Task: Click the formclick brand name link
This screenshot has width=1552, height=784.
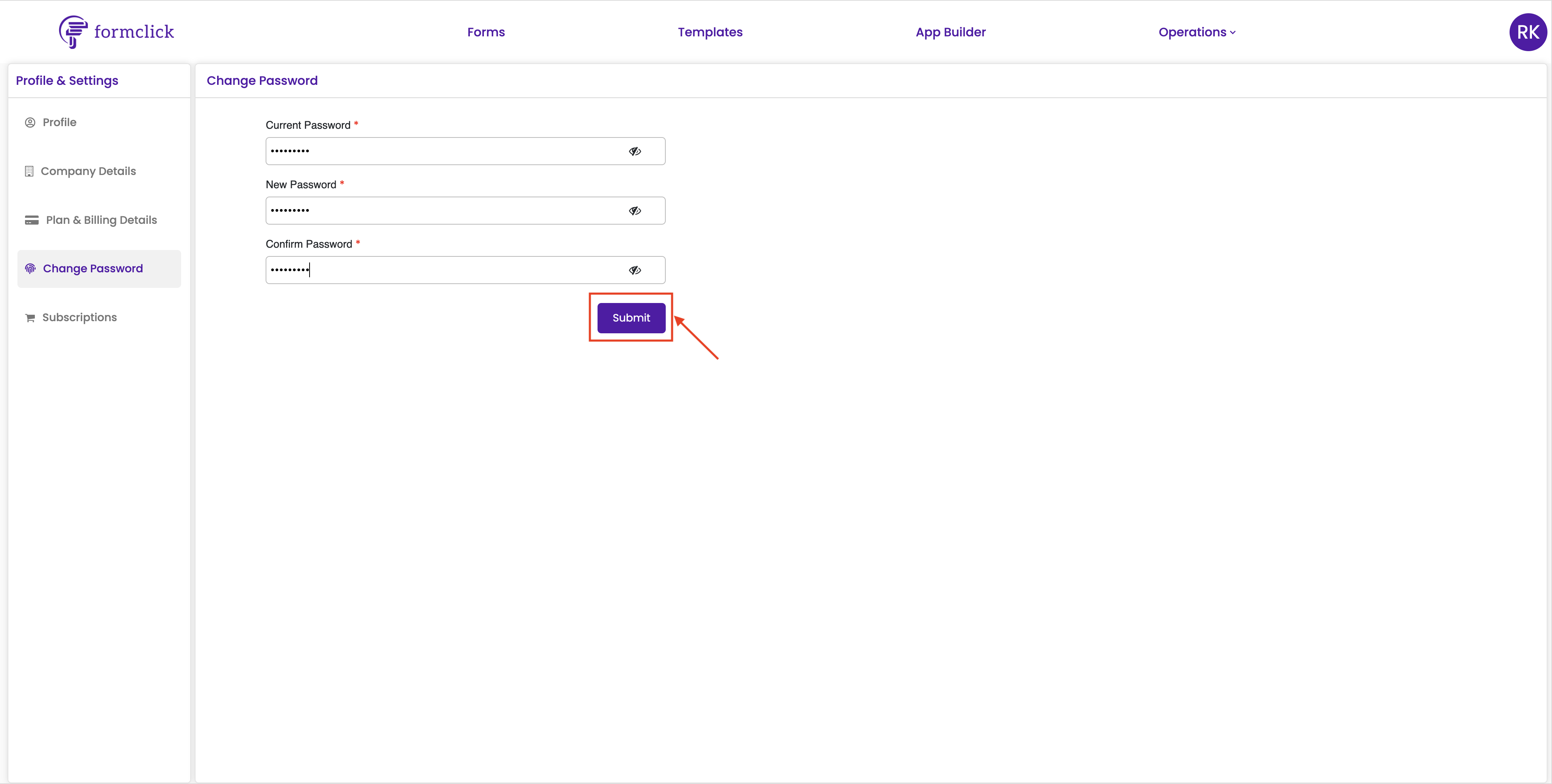Action: [x=134, y=31]
